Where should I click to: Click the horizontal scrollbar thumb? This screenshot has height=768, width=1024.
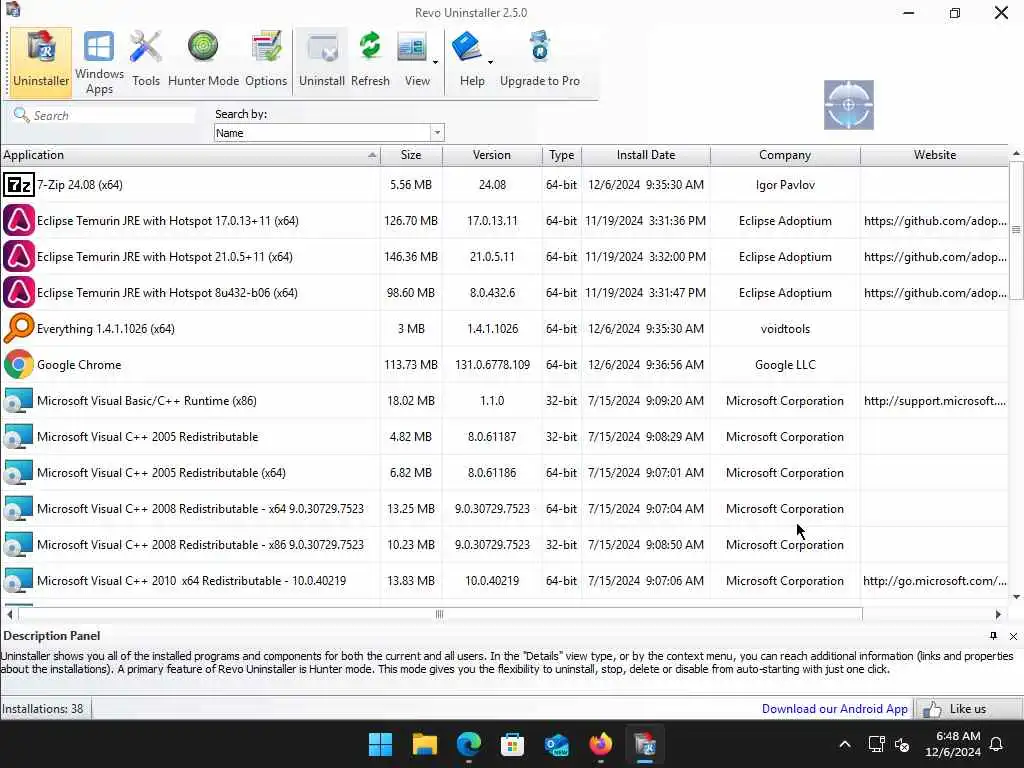pyautogui.click(x=440, y=614)
